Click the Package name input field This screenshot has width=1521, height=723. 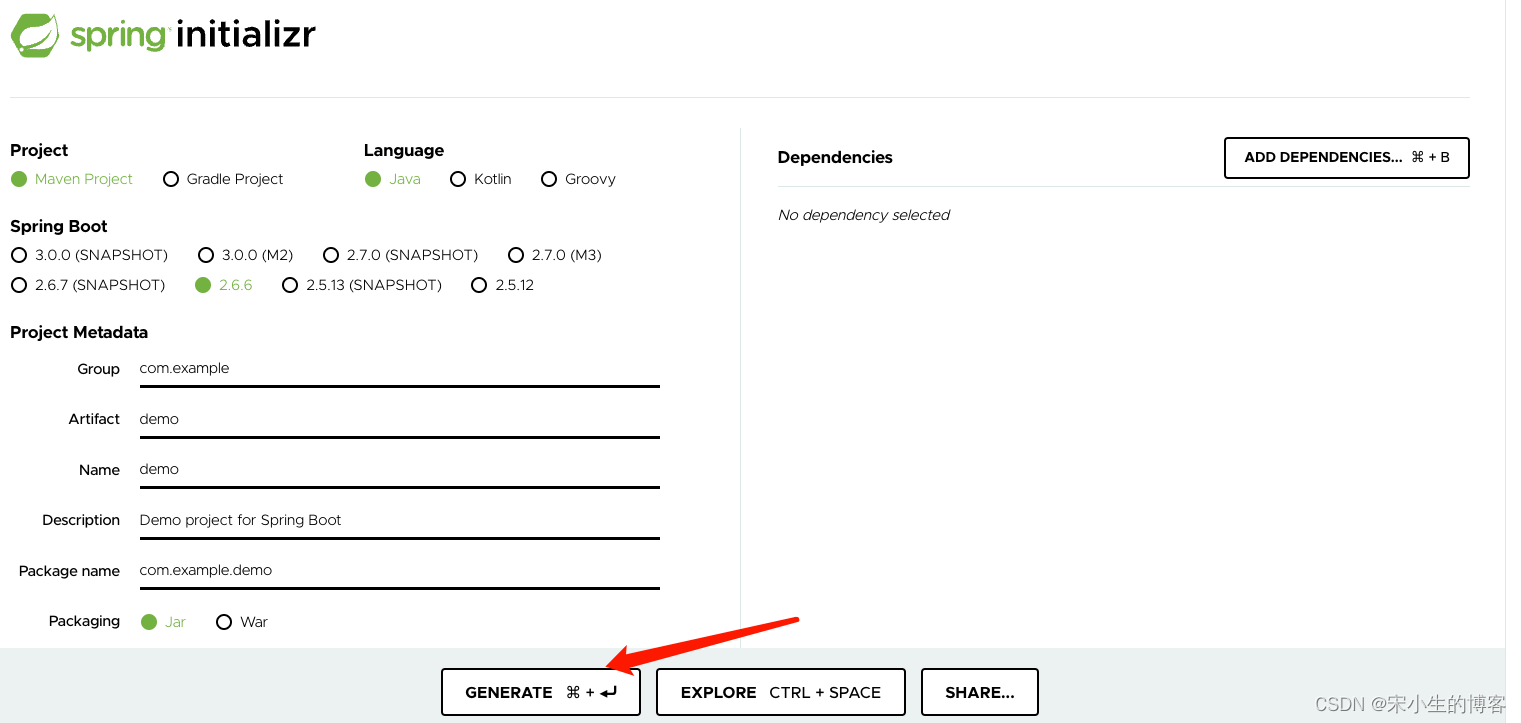(x=399, y=570)
